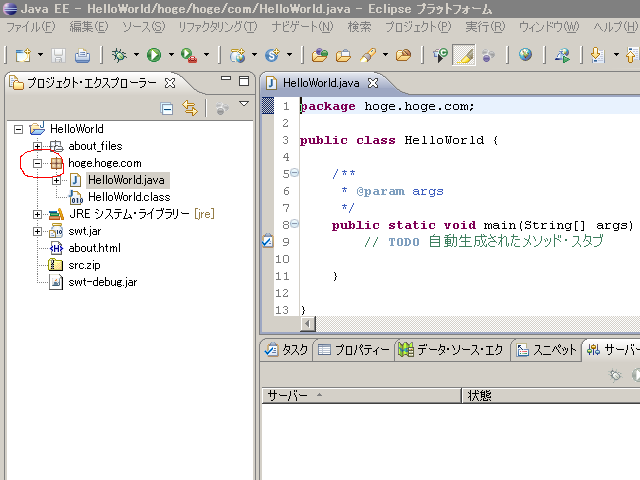Select swt-debug.jar in Project Explorer

pyautogui.click(x=102, y=282)
